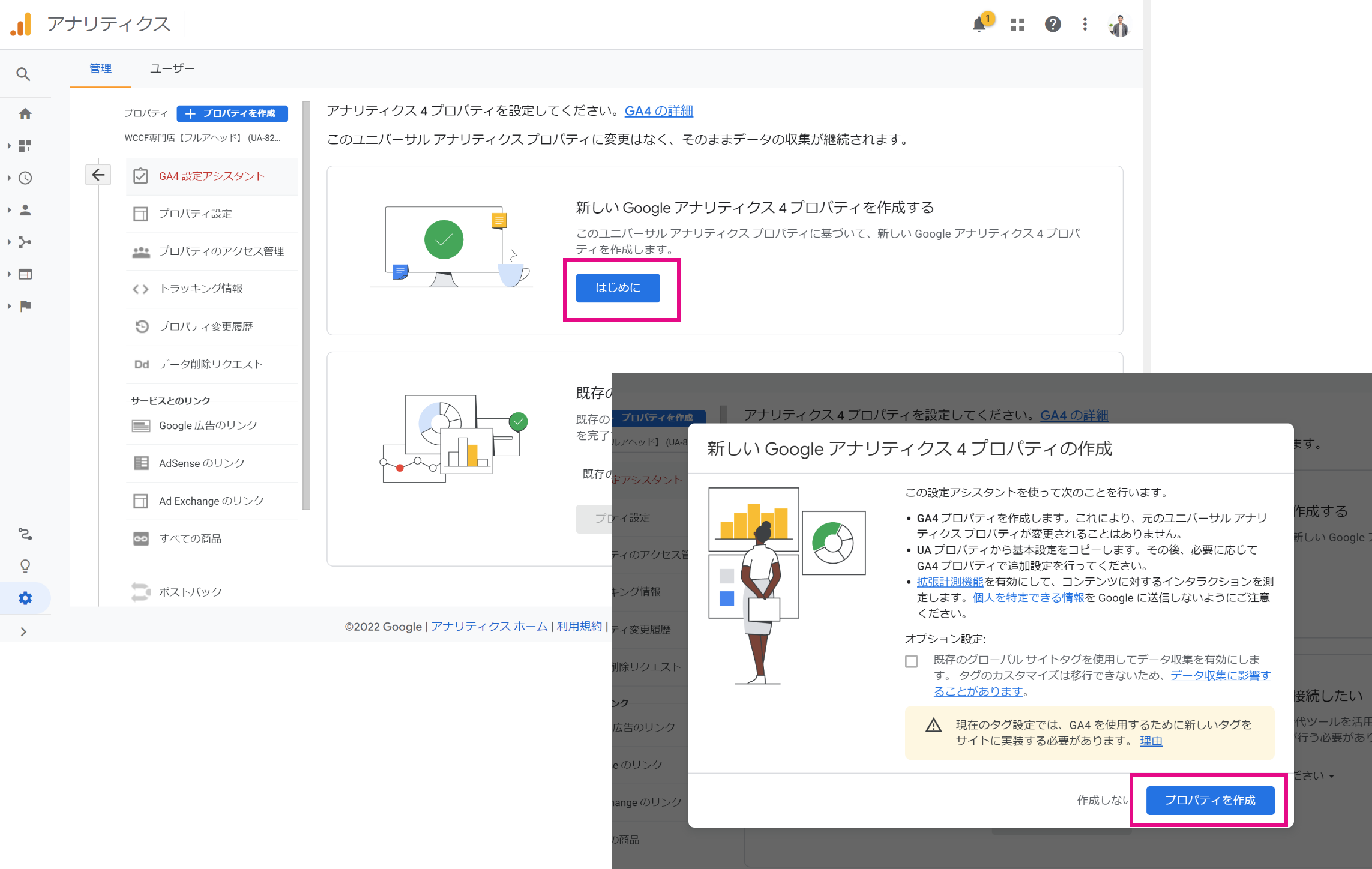Image resolution: width=1372 pixels, height=869 pixels.
Task: Go to the Home icon in the sidebar
Action: [x=25, y=113]
